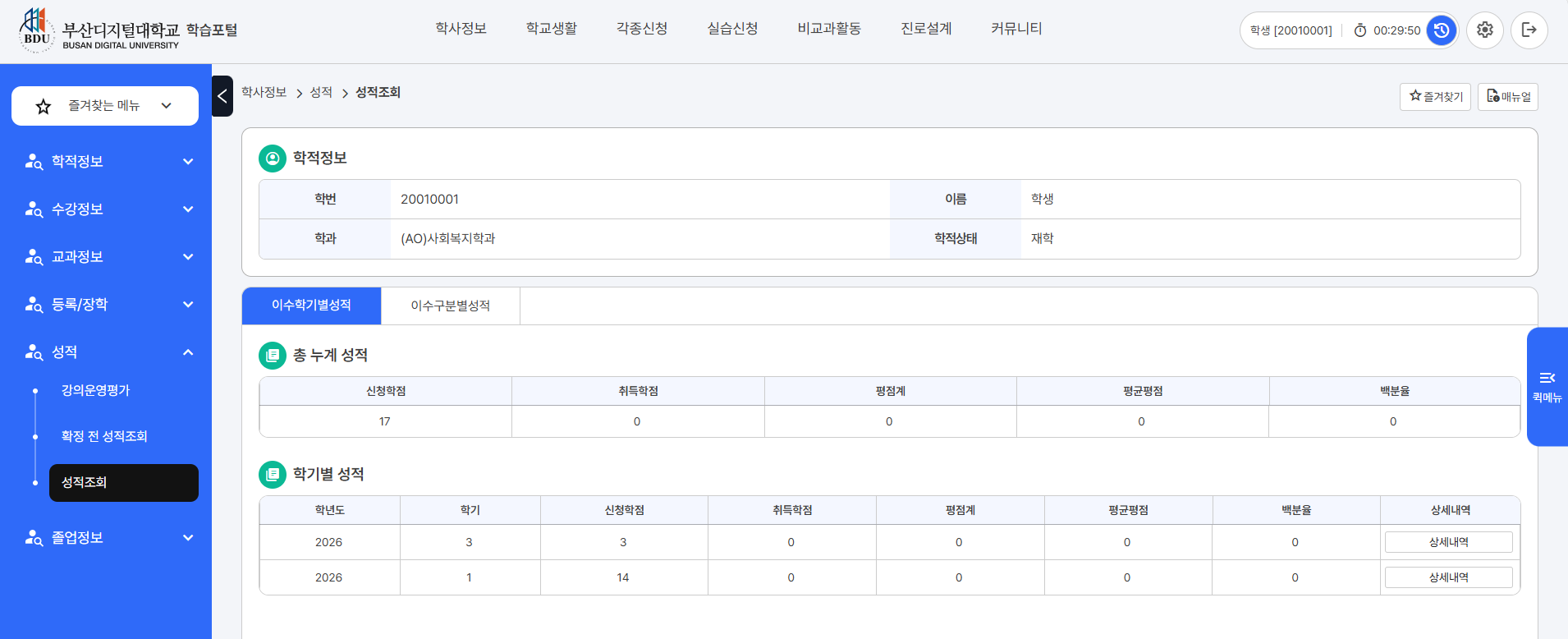Click student number 20010001 value

430,200
